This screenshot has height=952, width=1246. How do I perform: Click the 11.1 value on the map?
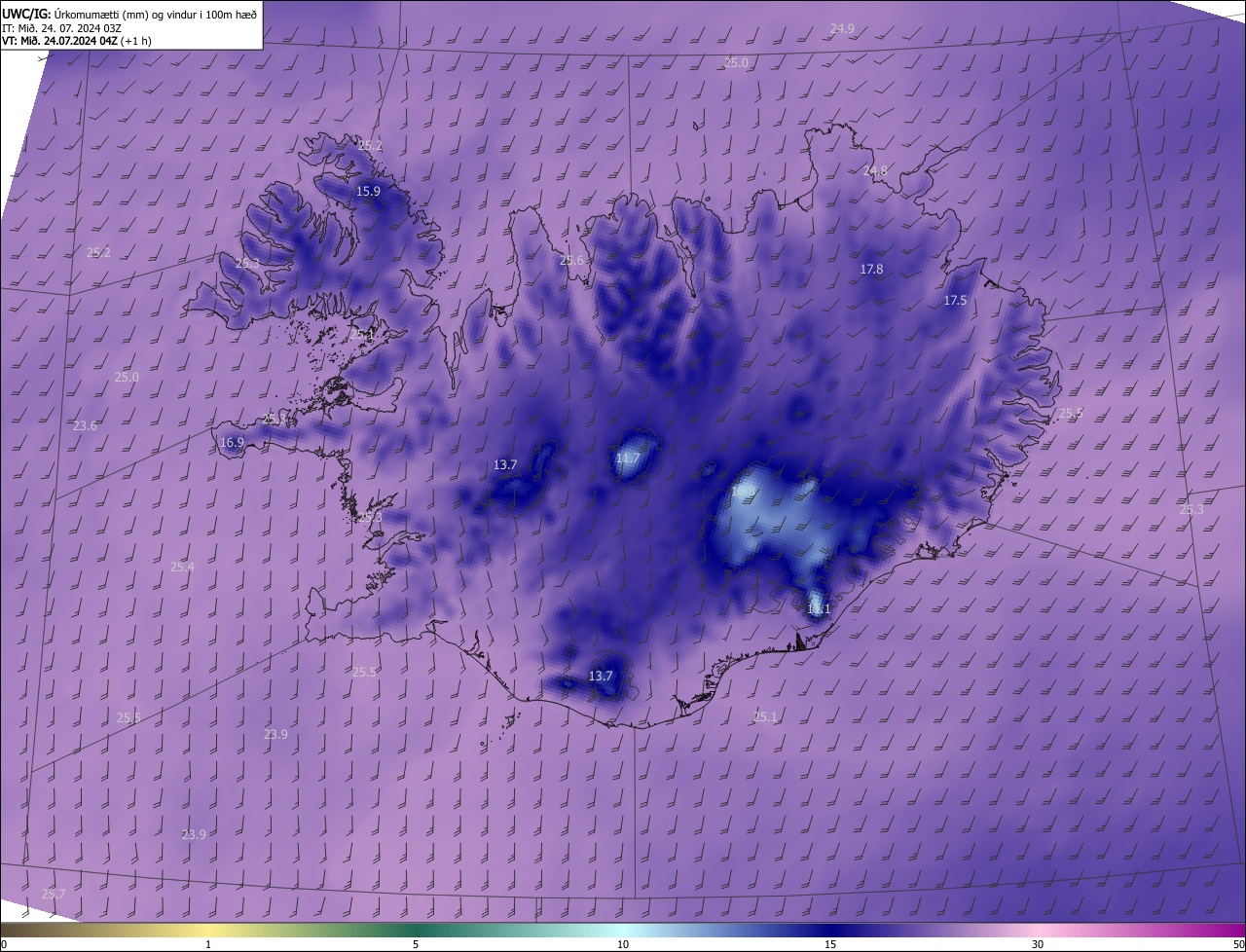[x=819, y=609]
